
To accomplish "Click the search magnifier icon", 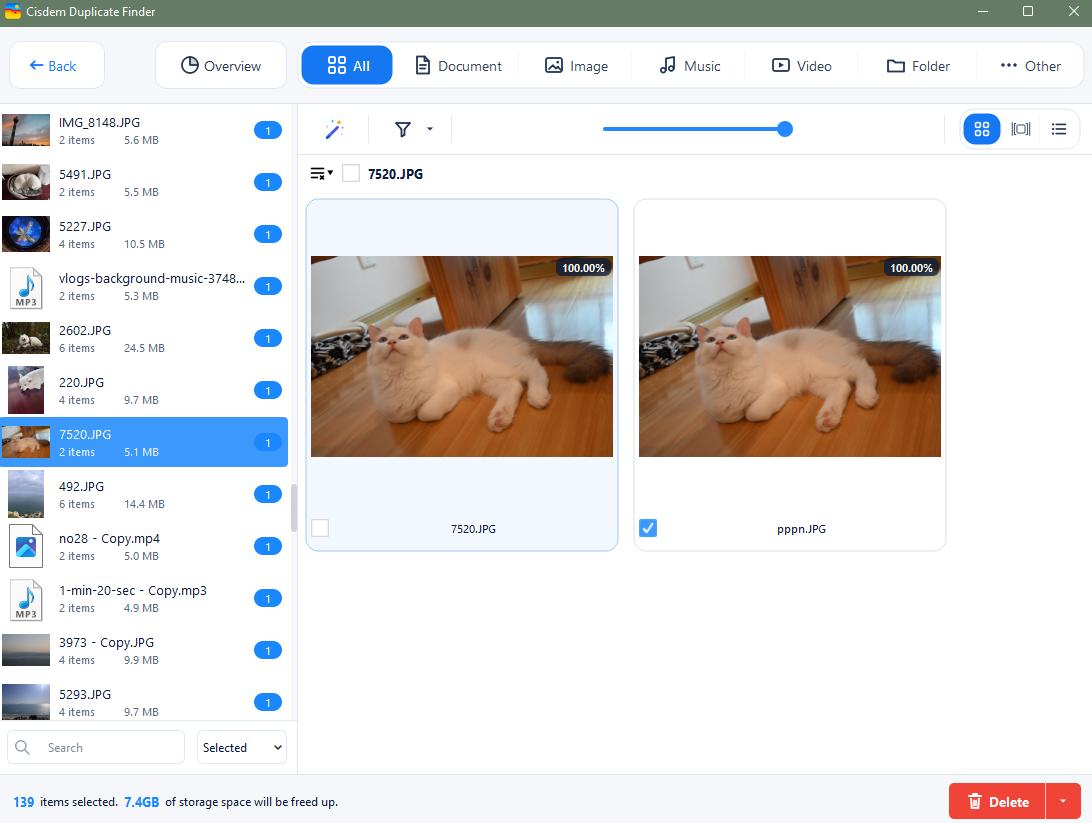I will [x=22, y=747].
